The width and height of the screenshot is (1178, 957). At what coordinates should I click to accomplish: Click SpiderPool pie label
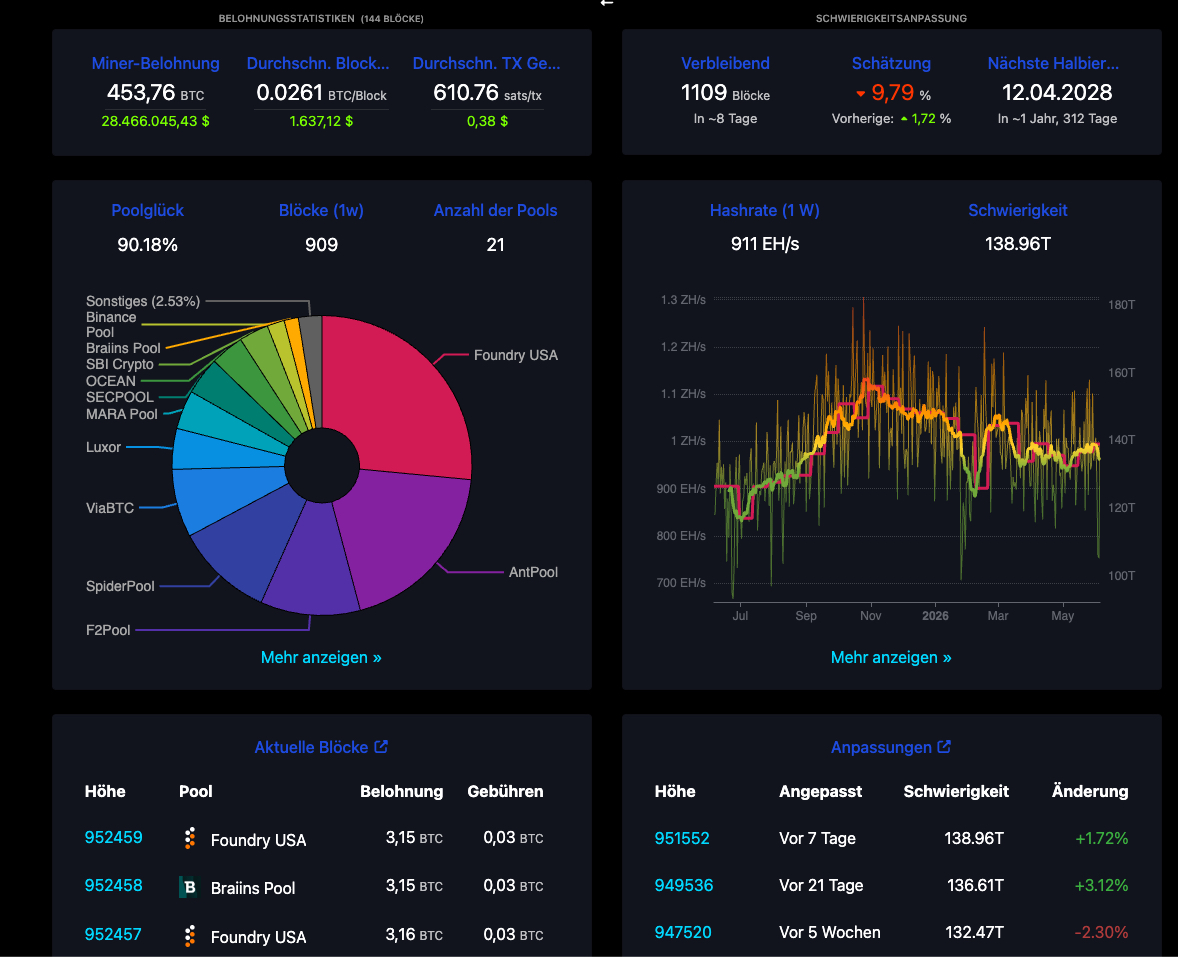tap(120, 586)
